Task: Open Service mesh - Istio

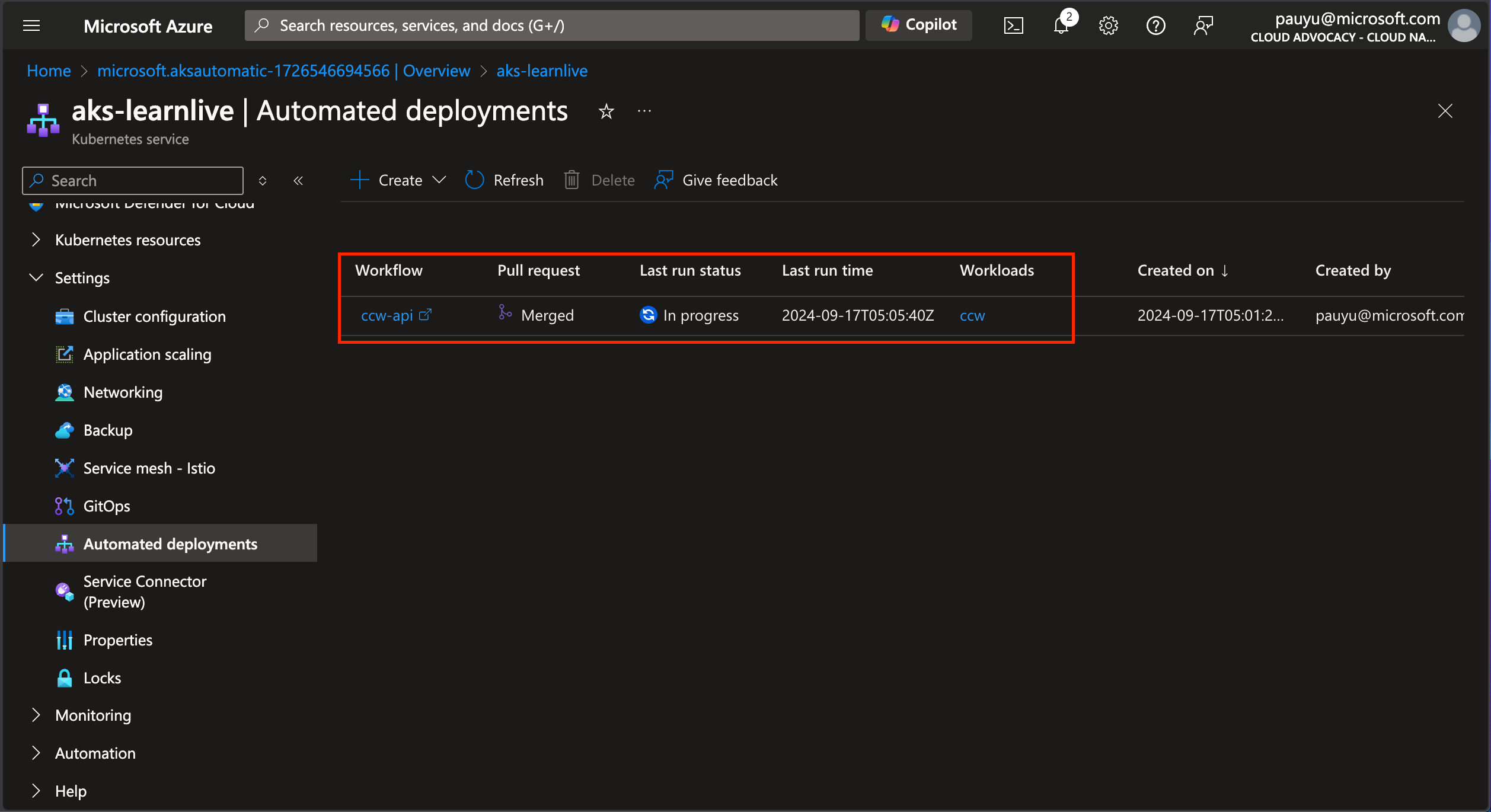Action: [149, 468]
